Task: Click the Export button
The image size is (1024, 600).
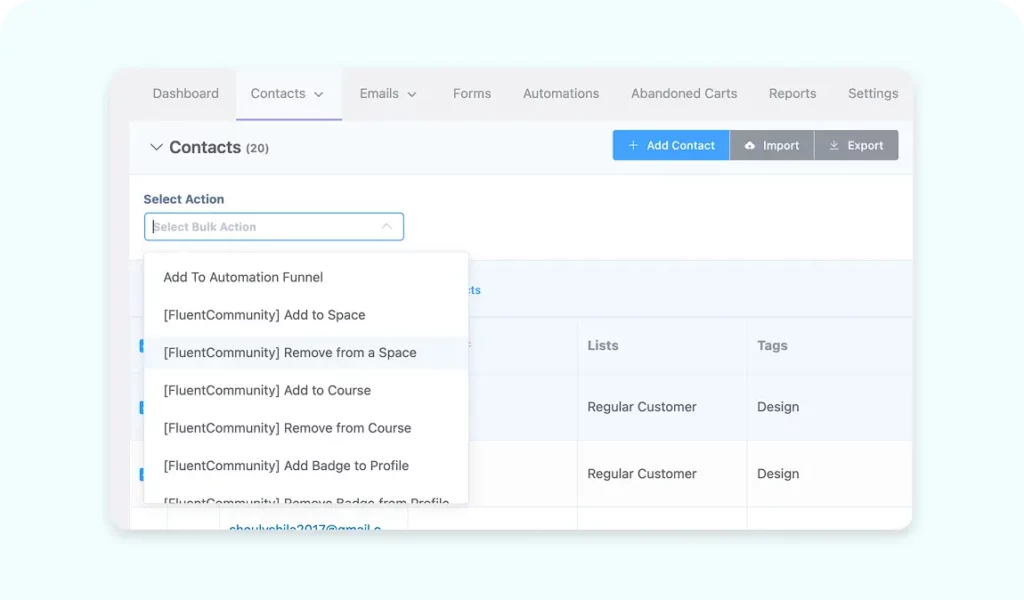Action: (x=856, y=145)
